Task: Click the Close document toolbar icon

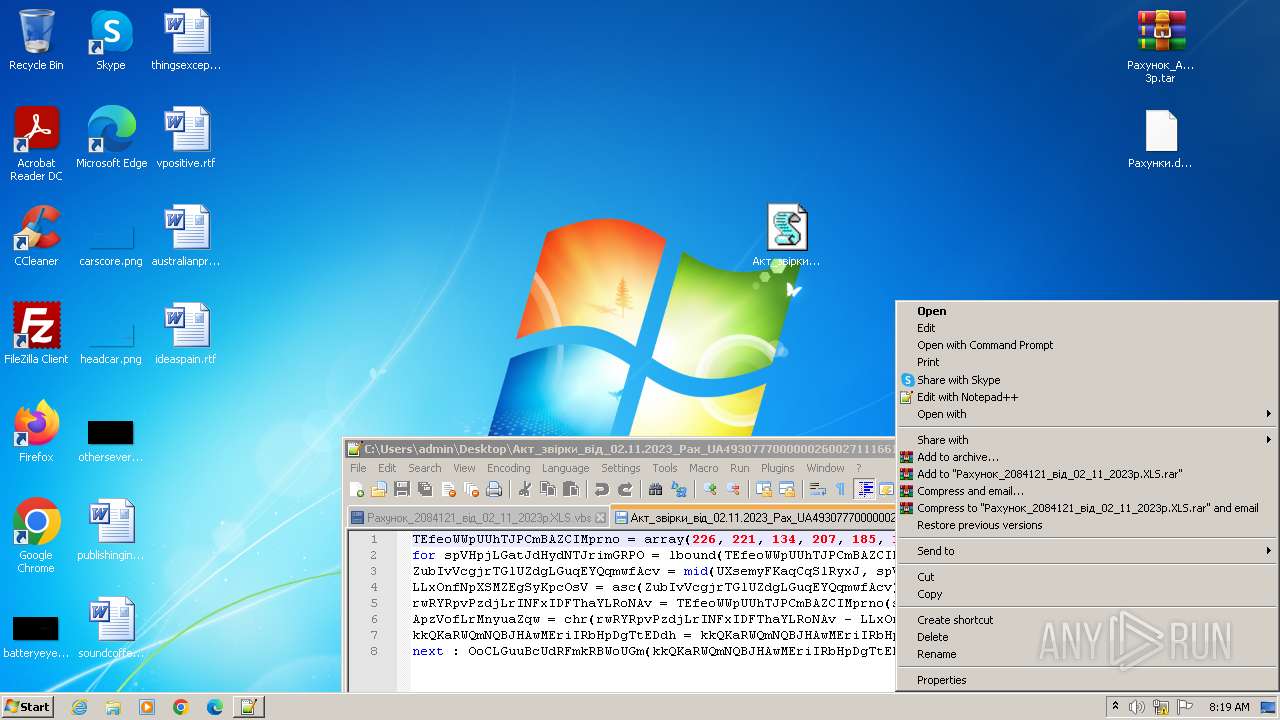Action: (x=448, y=489)
